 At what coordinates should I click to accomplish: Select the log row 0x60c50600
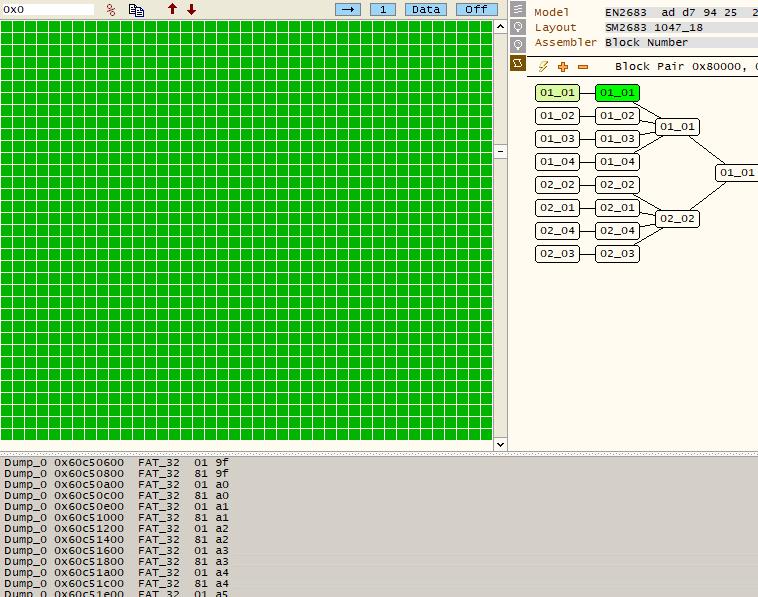[x=116, y=463]
